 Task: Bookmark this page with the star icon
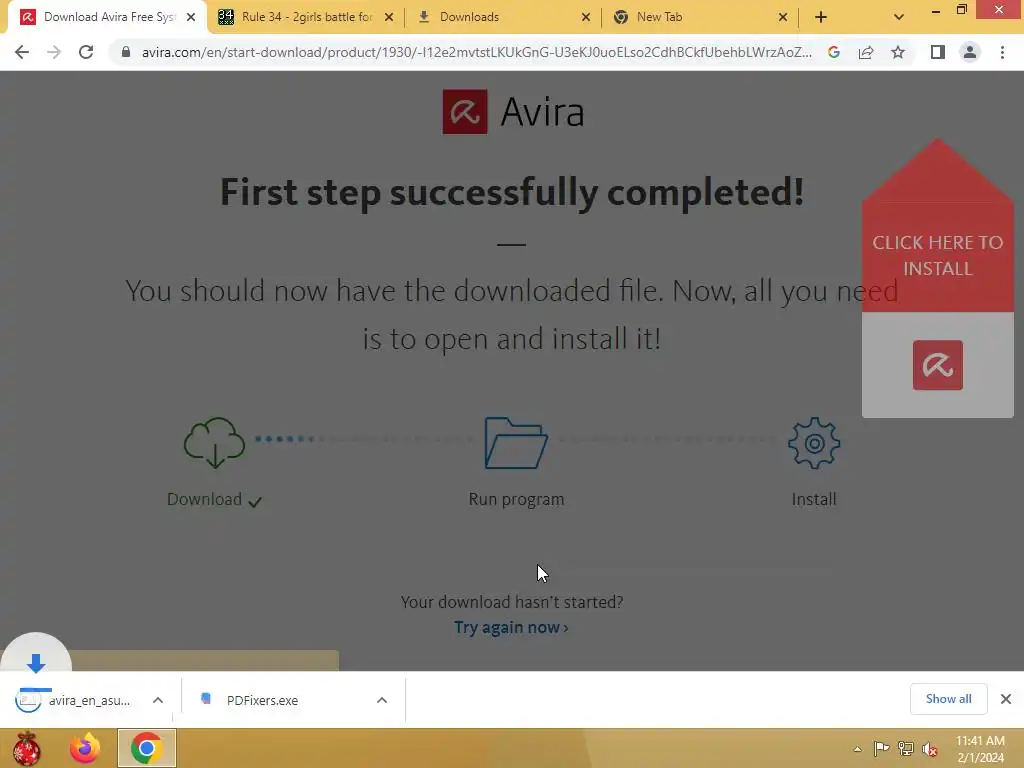point(898,52)
